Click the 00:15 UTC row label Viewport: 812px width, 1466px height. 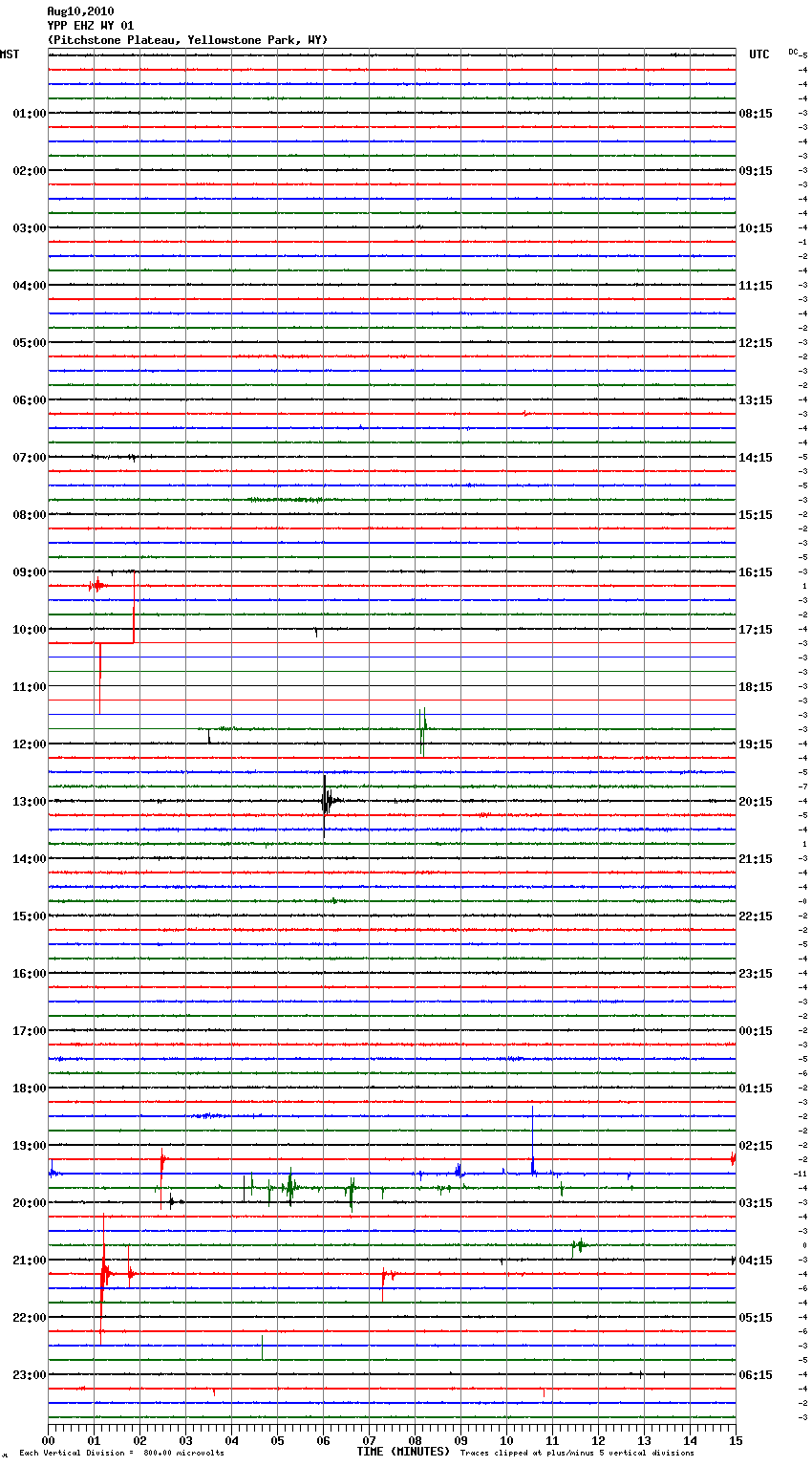pos(756,1031)
